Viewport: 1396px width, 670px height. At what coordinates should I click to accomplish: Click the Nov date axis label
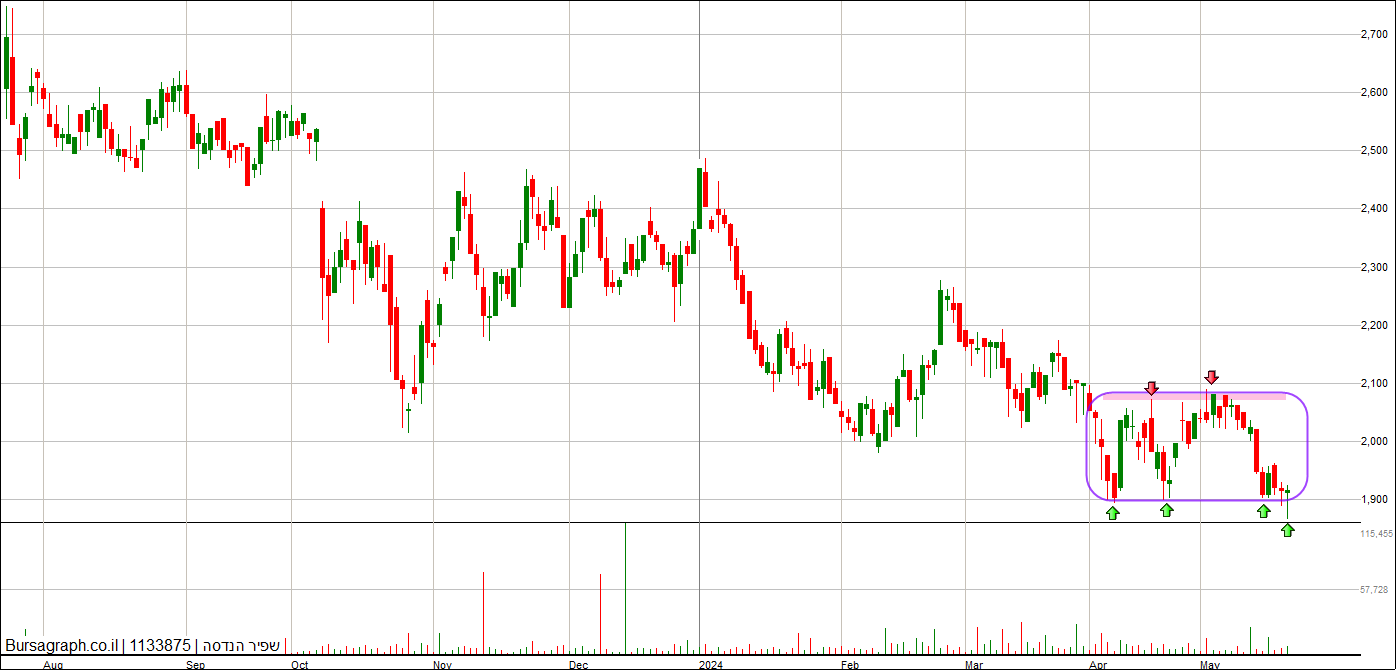pos(443,664)
